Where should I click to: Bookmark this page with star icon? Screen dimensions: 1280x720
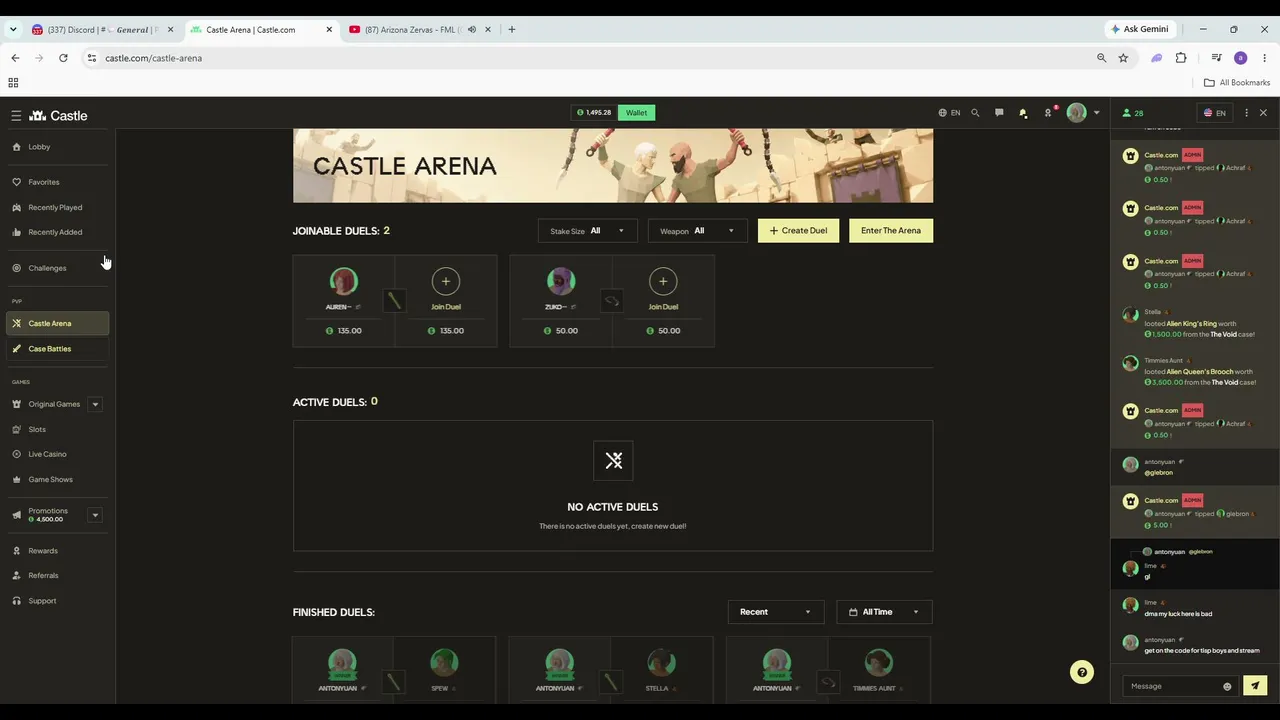[x=1123, y=58]
